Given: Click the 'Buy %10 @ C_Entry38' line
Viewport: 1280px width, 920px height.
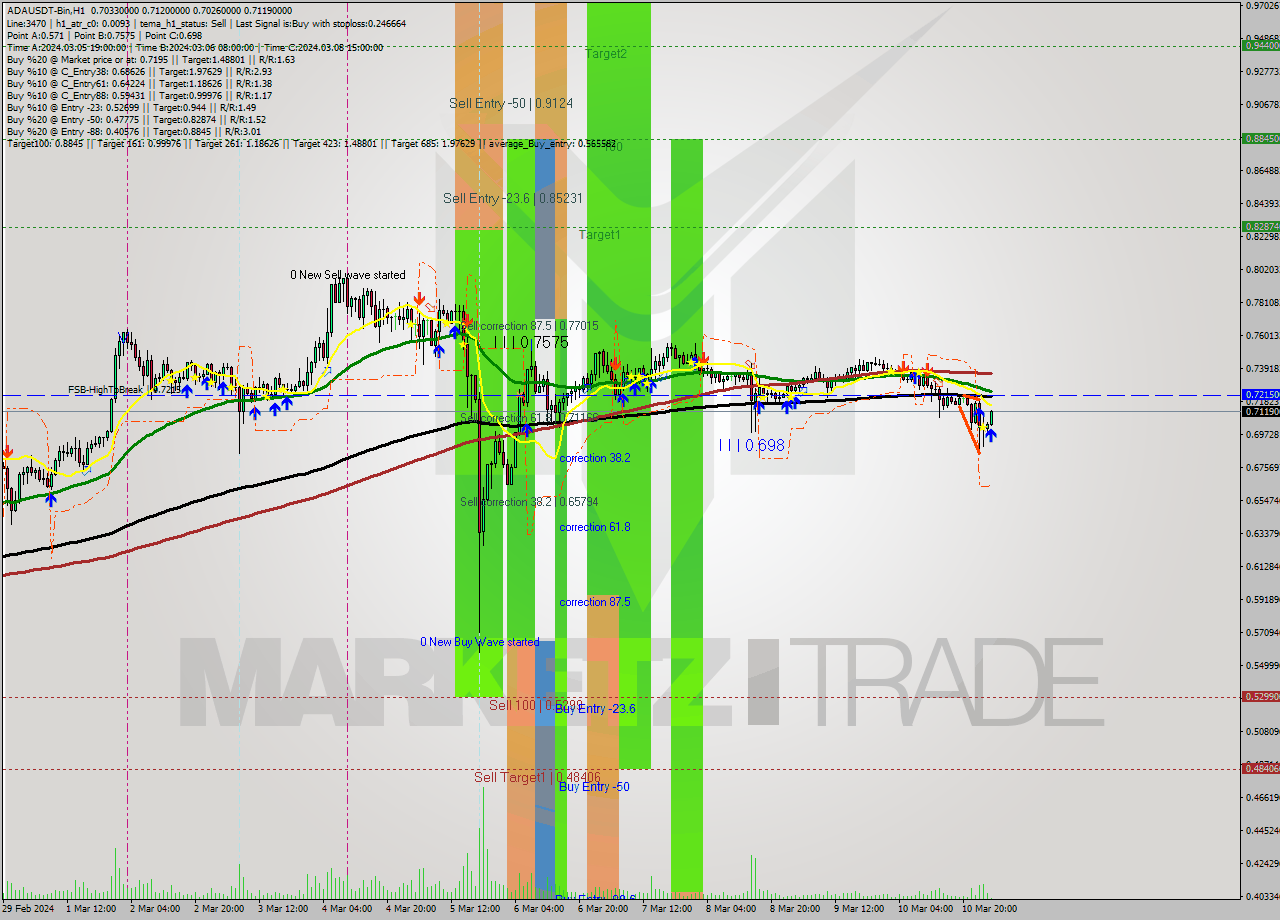Looking at the screenshot, I should (139, 71).
